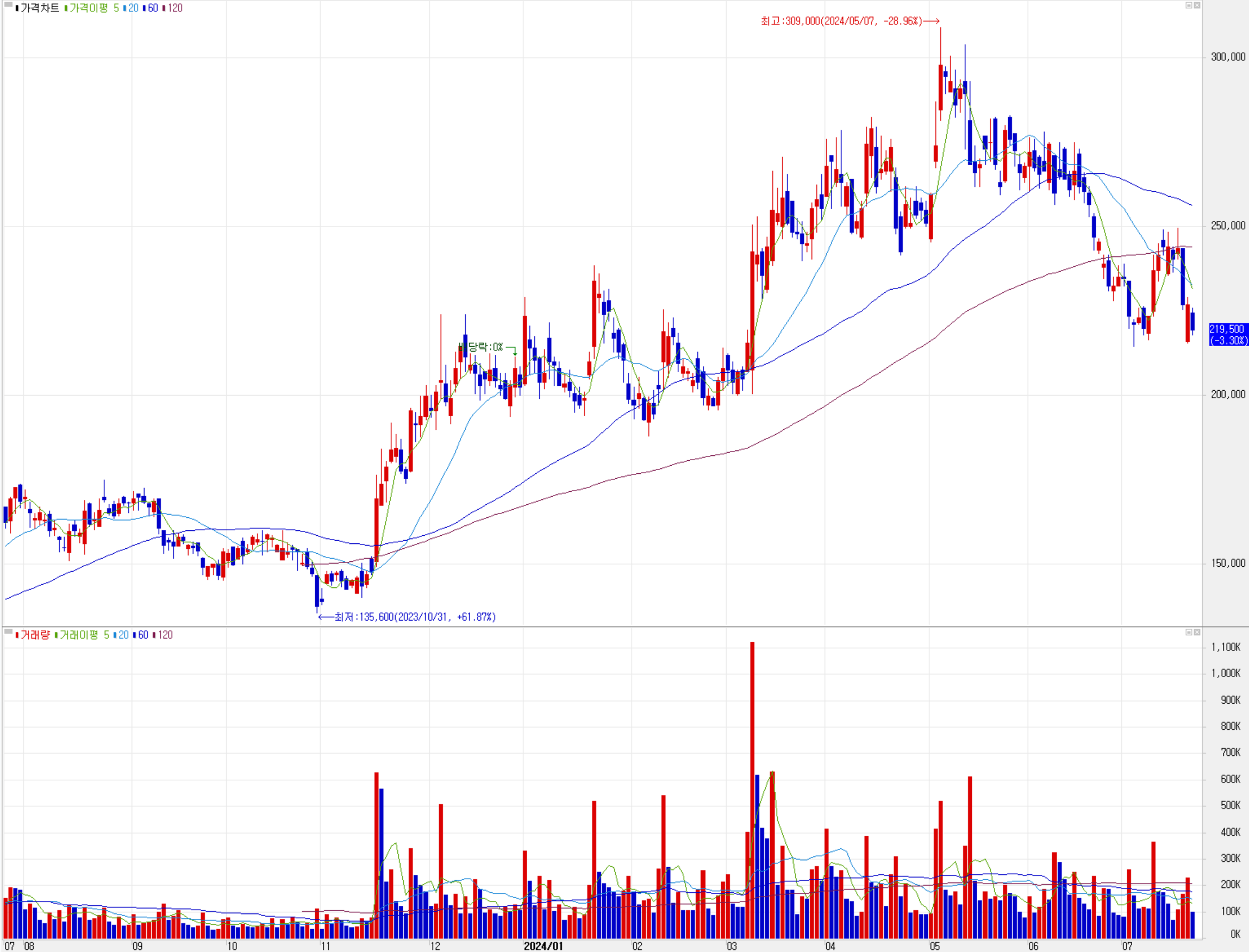The height and width of the screenshot is (952, 1249).
Task: Click the gray handle box beside 거래량
Action: click(8, 631)
